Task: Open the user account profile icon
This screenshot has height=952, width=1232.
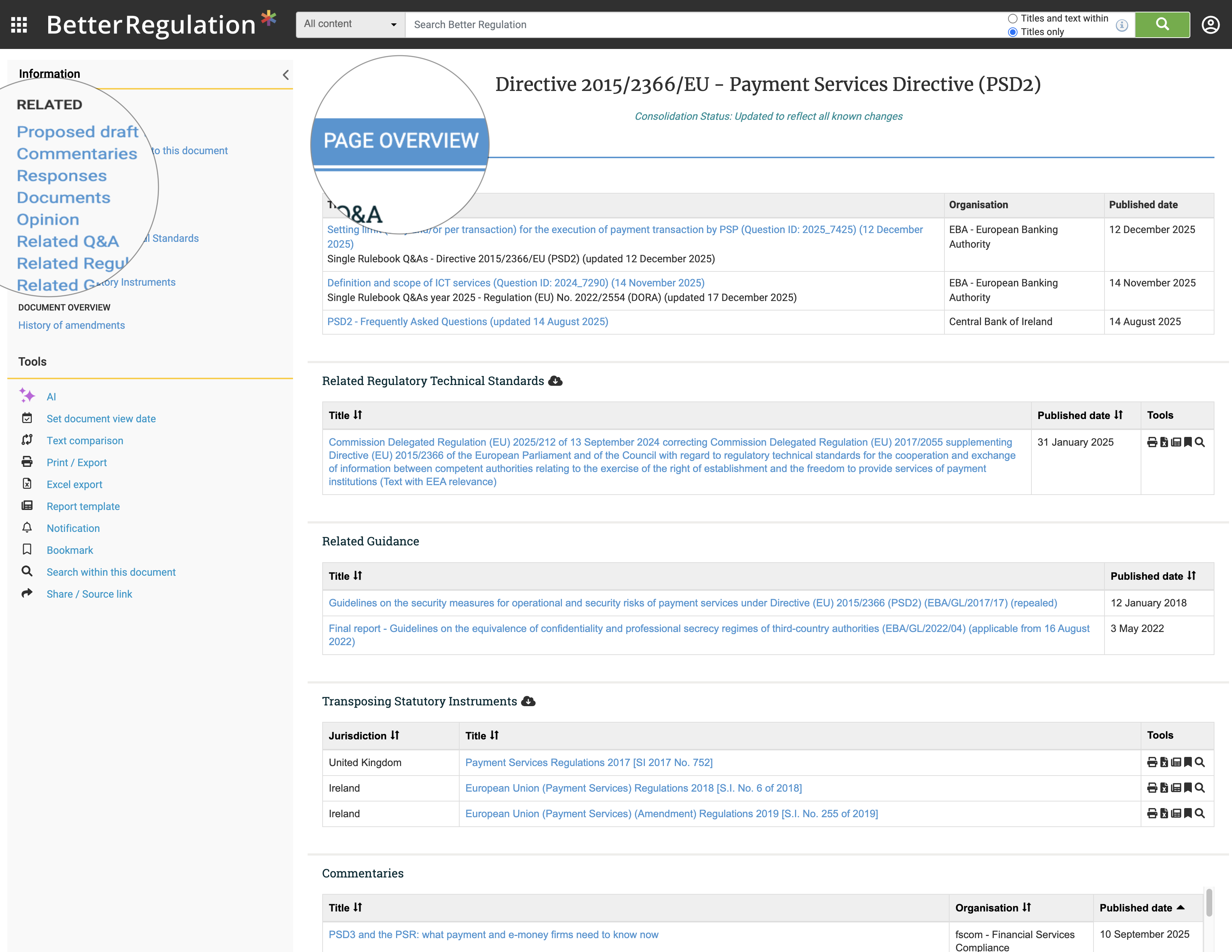Action: click(1210, 25)
